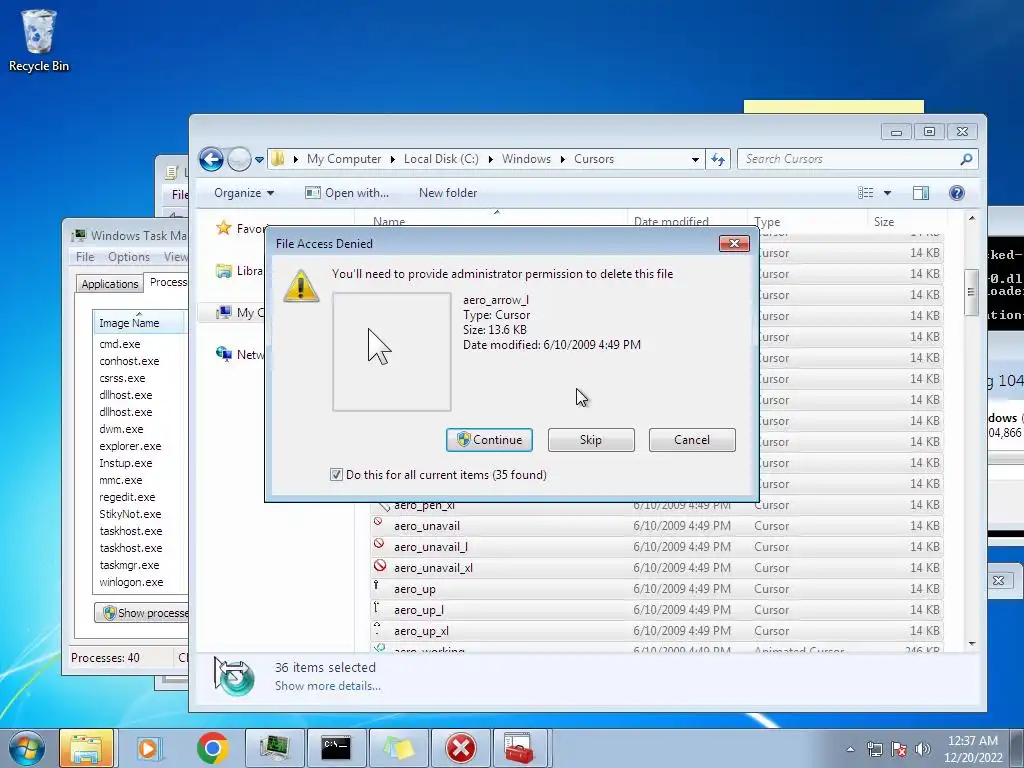
Task: Click Windows breadcrumb in address bar
Action: pyautogui.click(x=526, y=159)
